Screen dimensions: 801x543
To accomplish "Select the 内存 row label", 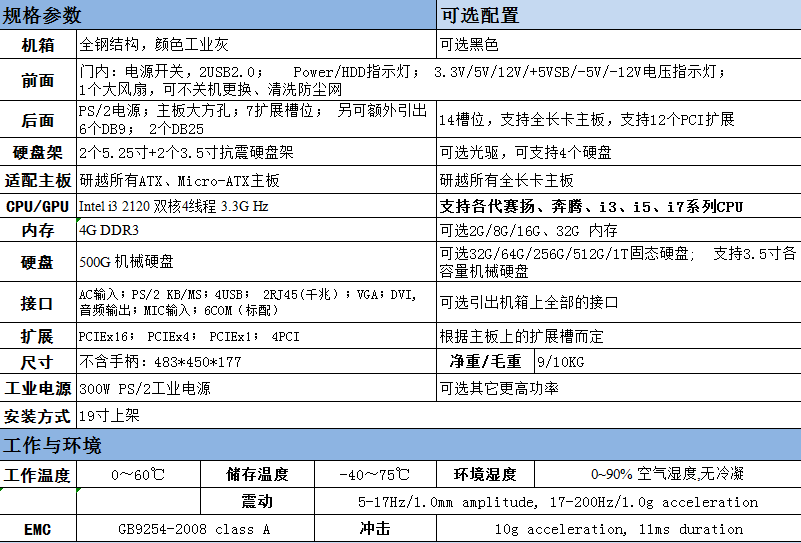I will tap(38, 230).
